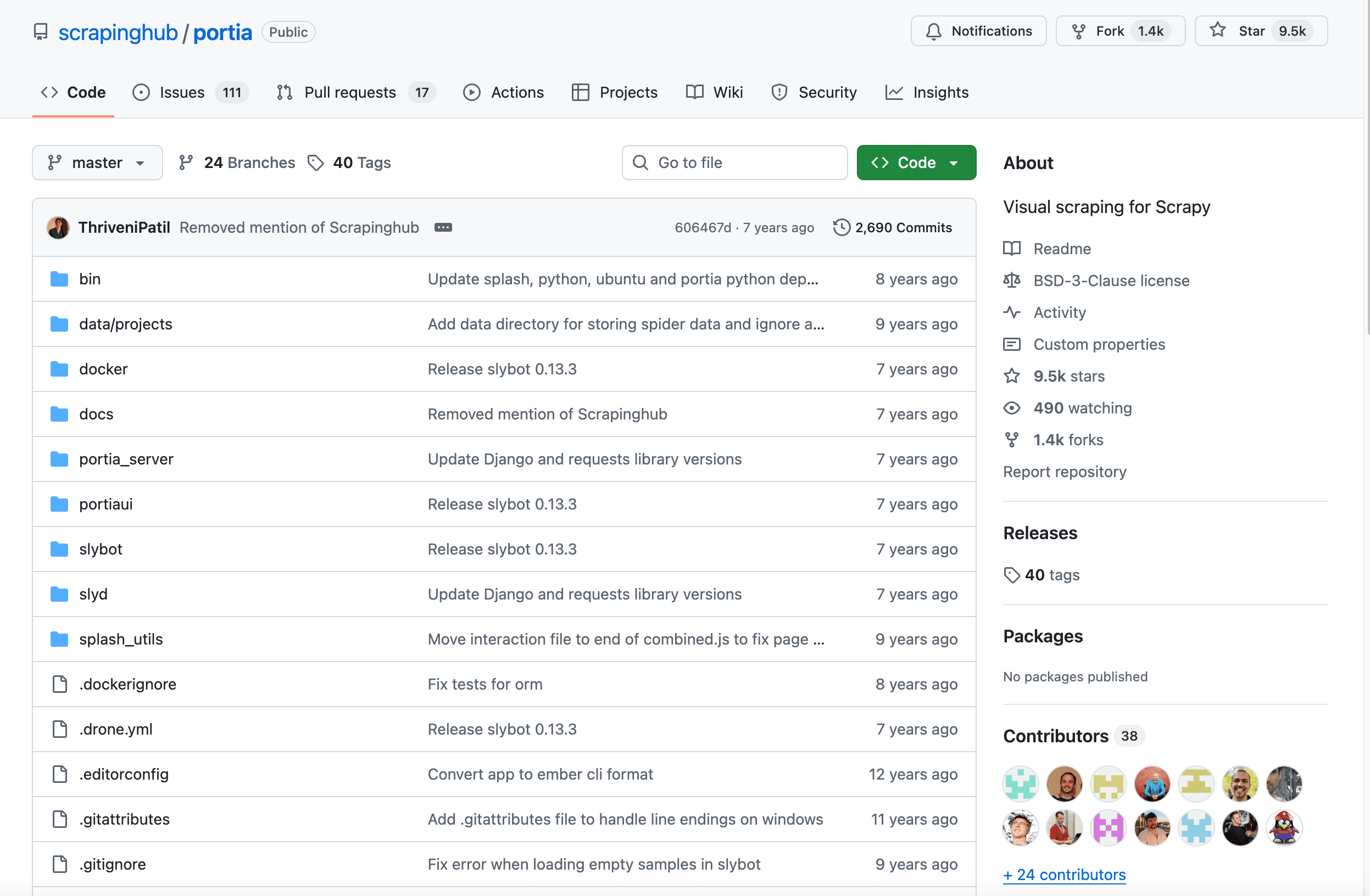1370x896 pixels.
Task: Open the bin folder icon
Action: 59,278
